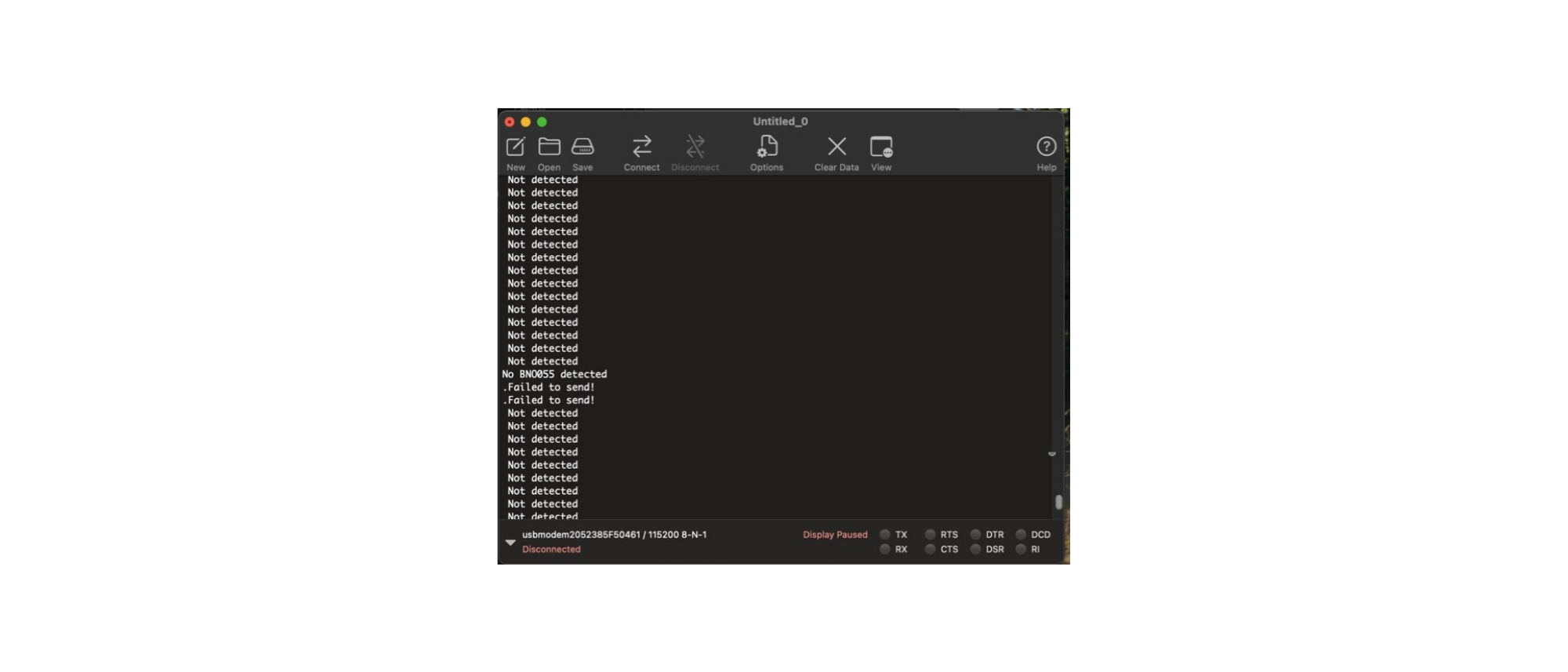Image resolution: width=1568 pixels, height=672 pixels.
Task: Click the DCD status indicator
Action: (x=1021, y=535)
